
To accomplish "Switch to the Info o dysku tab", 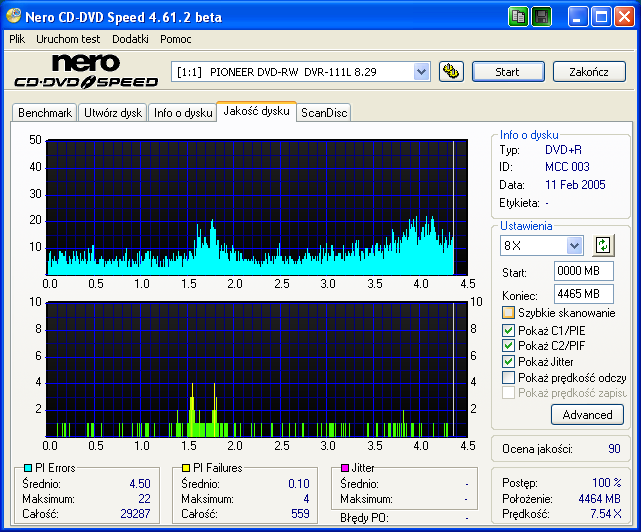I will coord(183,112).
